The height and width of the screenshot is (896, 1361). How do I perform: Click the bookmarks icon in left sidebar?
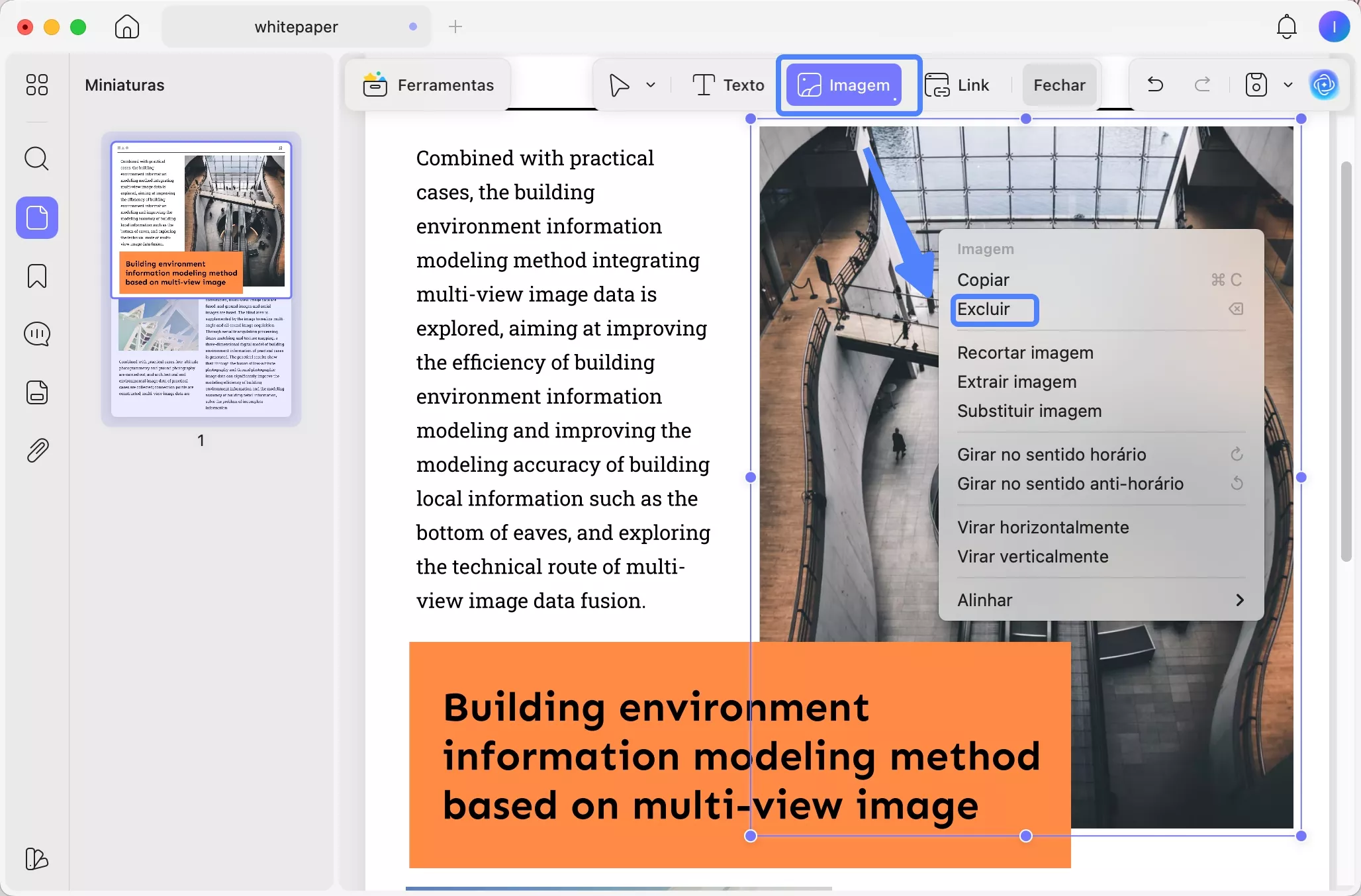coord(36,276)
